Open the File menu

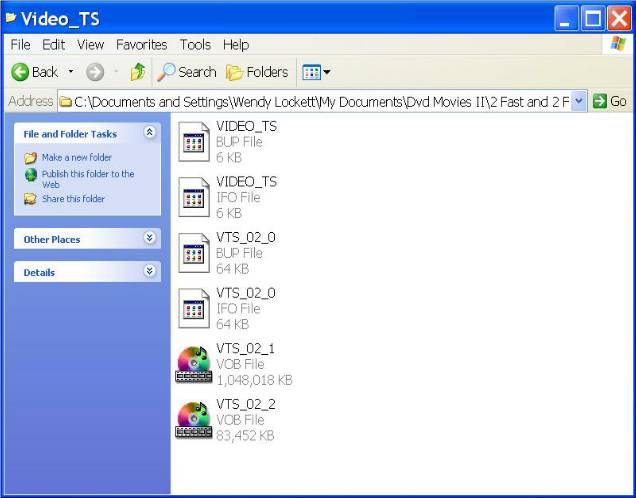coord(20,45)
